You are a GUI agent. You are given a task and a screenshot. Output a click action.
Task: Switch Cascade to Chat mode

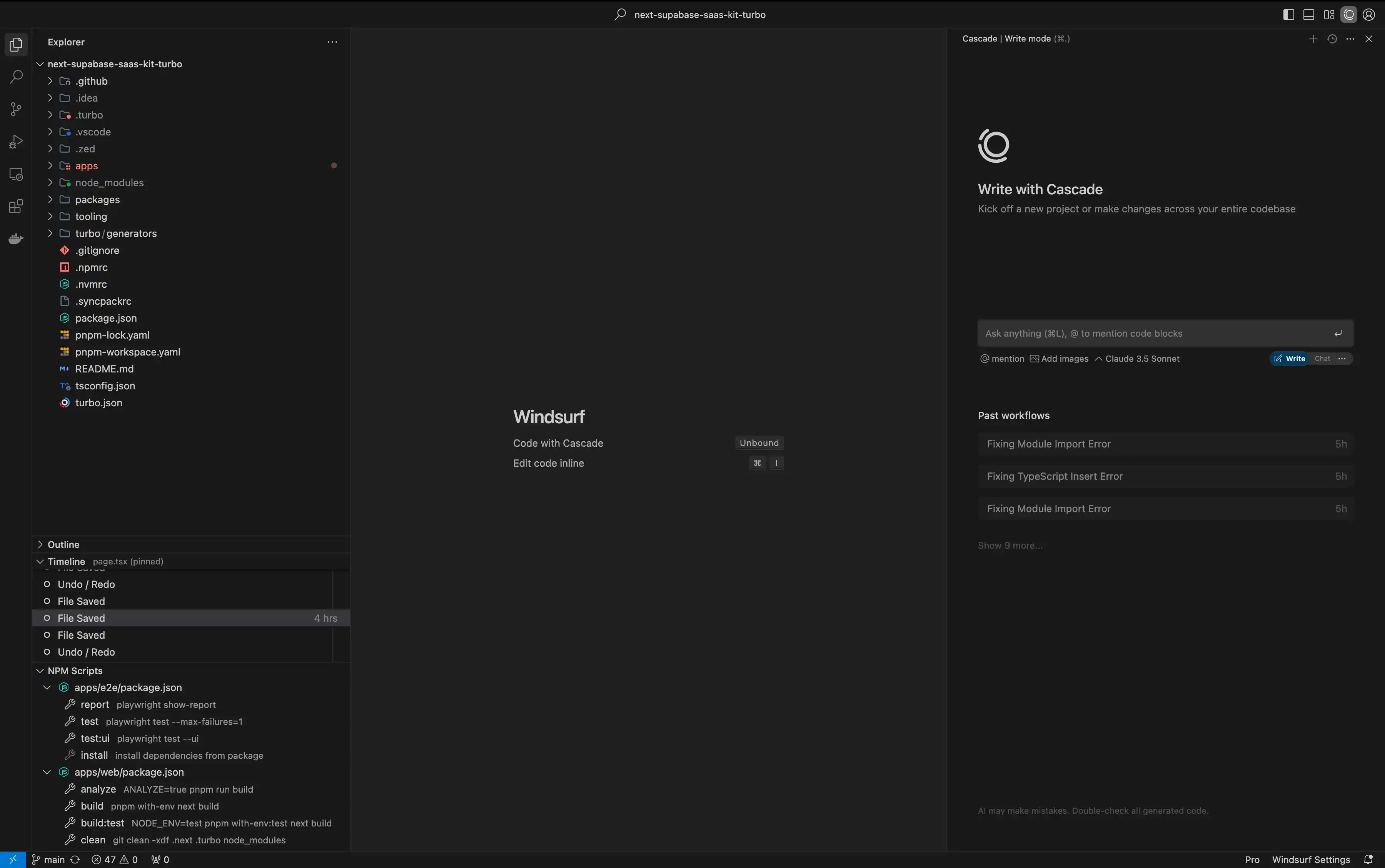click(1322, 359)
